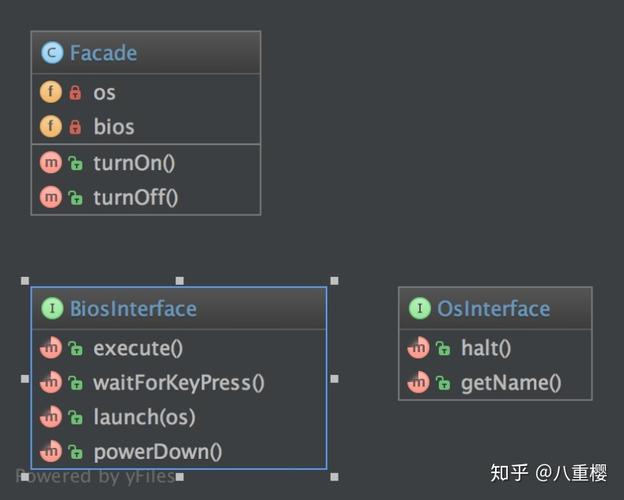Click the top-middle selection handle of BiosInterface
This screenshot has width=624, height=500.
tap(180, 281)
